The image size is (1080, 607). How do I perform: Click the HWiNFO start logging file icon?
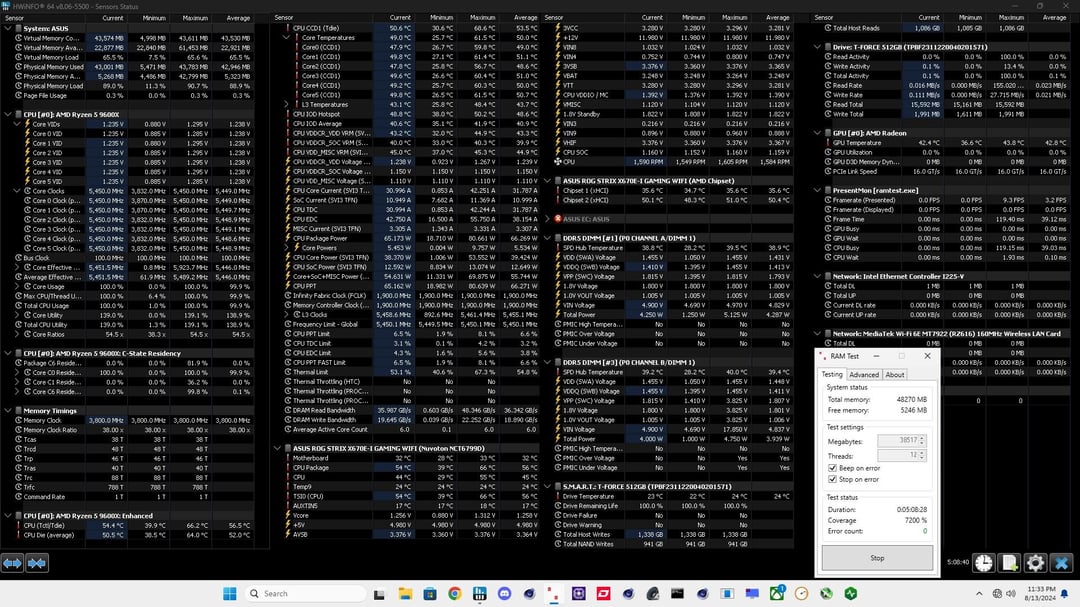click(1009, 563)
